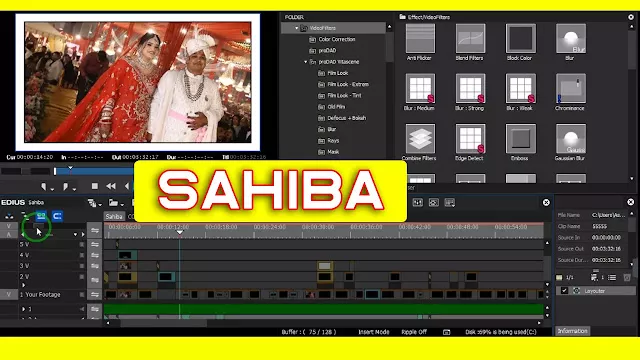This screenshot has width=640, height=360.
Task: Click the Stop playback button
Action: point(95,186)
